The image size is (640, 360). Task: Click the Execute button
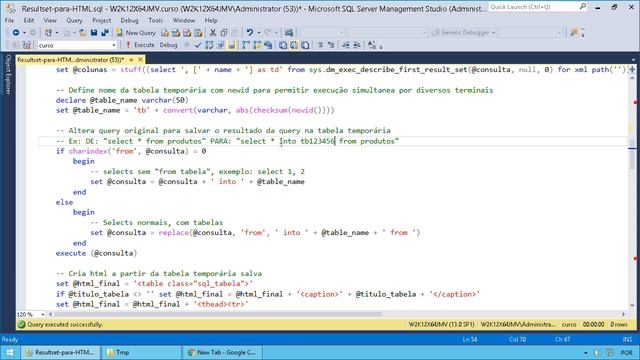[140, 45]
